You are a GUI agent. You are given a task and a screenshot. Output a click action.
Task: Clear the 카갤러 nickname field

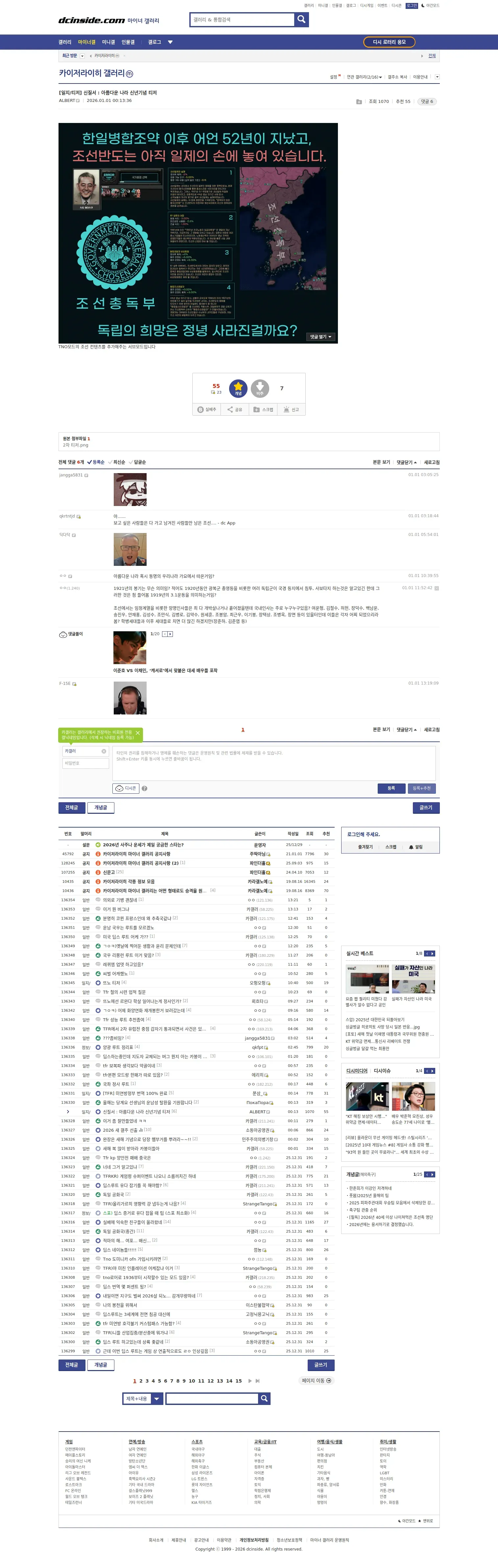point(104,751)
